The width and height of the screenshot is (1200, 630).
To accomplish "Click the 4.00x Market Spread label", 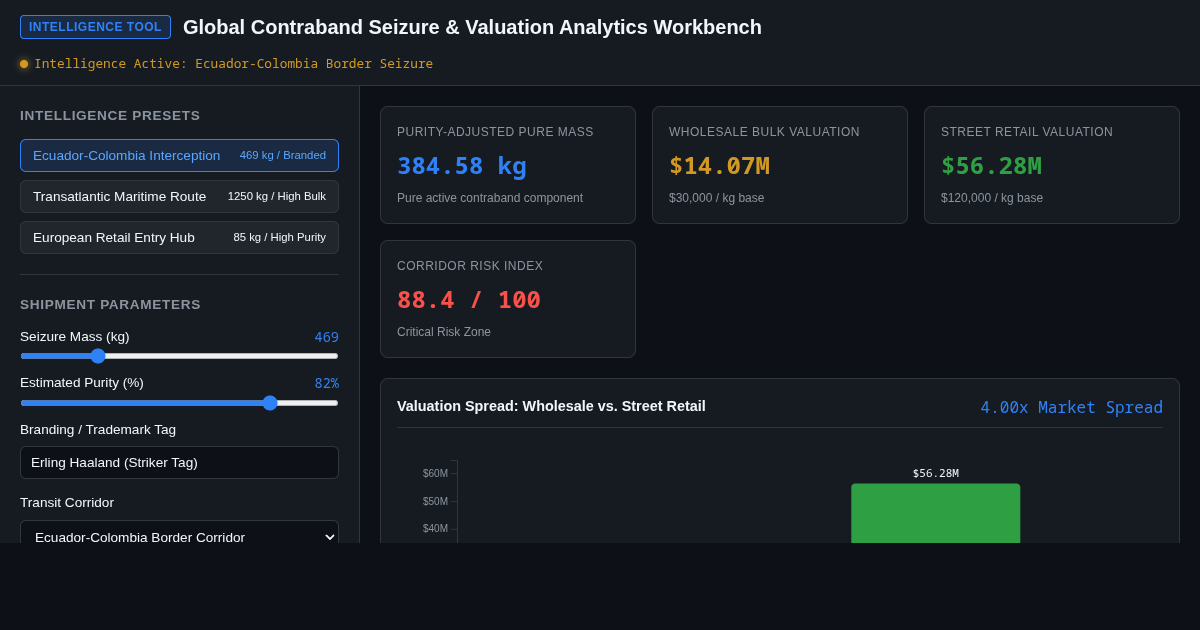I will click(1071, 407).
